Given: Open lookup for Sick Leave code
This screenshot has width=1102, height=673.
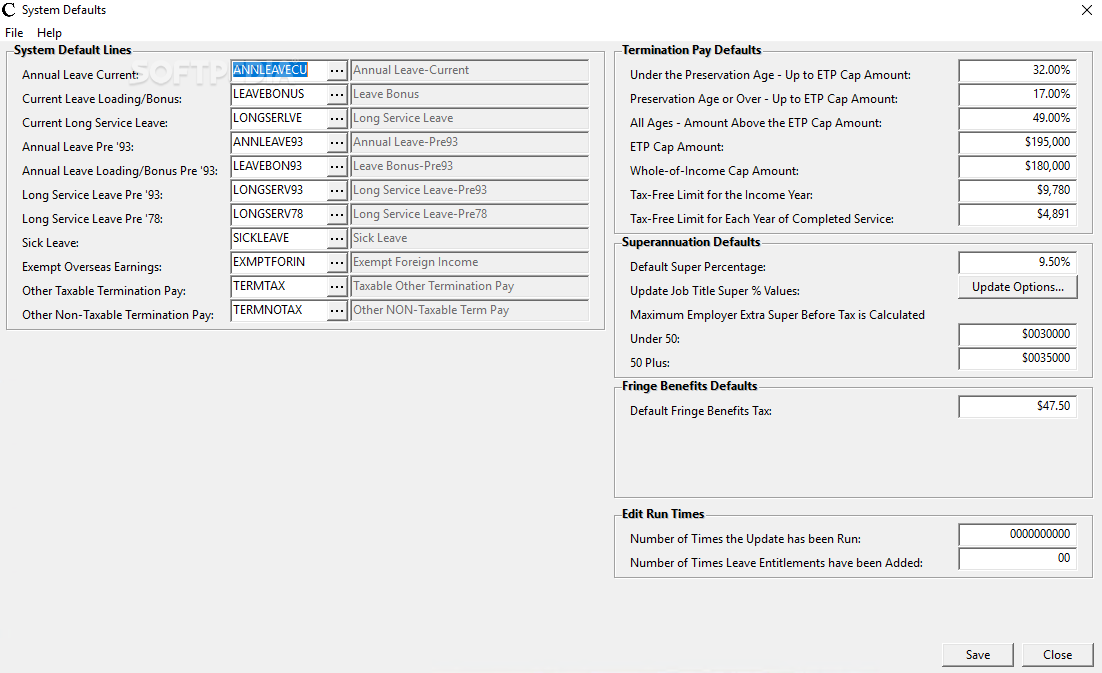Looking at the screenshot, I should point(337,238).
